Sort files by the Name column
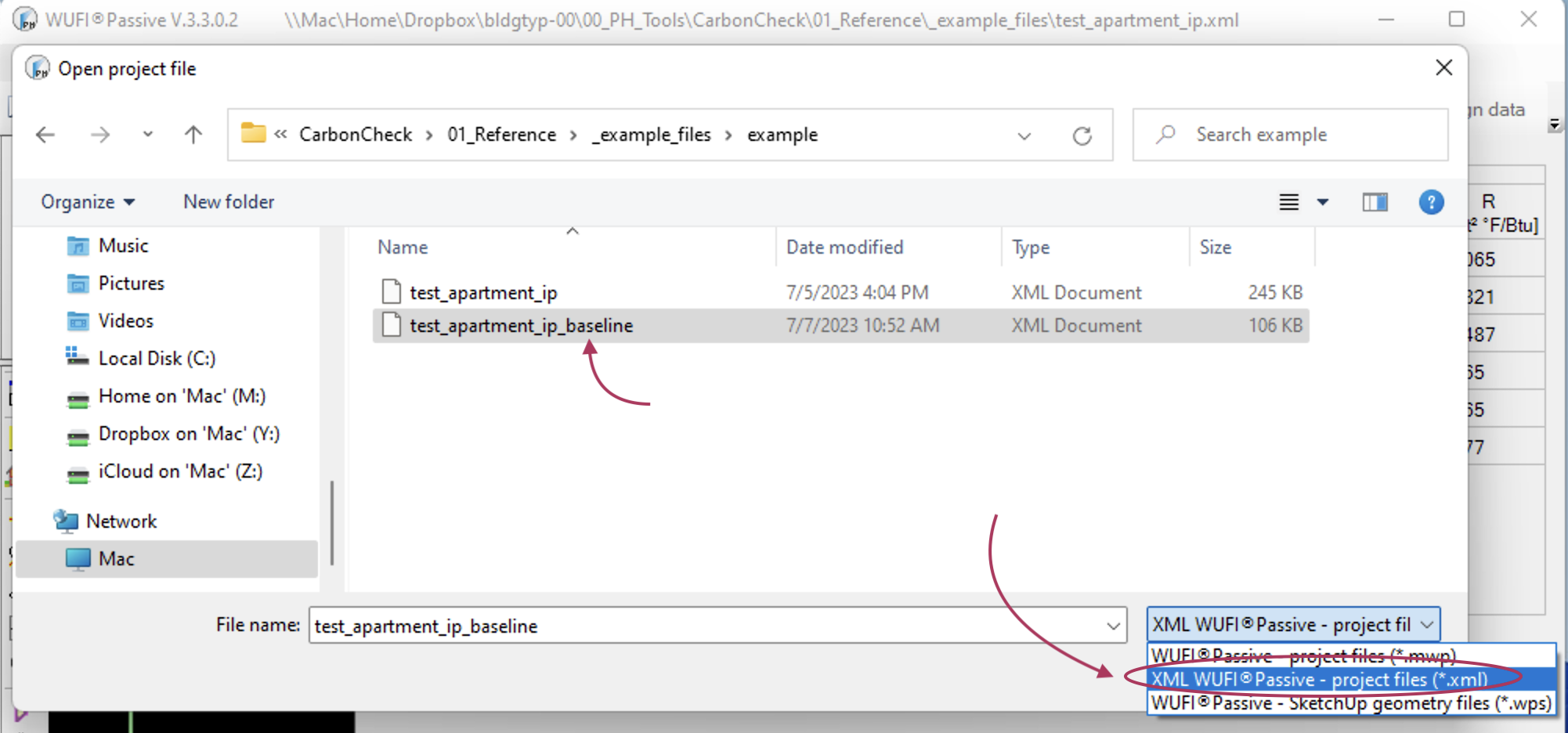Screen dimensions: 1568x733 click(x=403, y=247)
